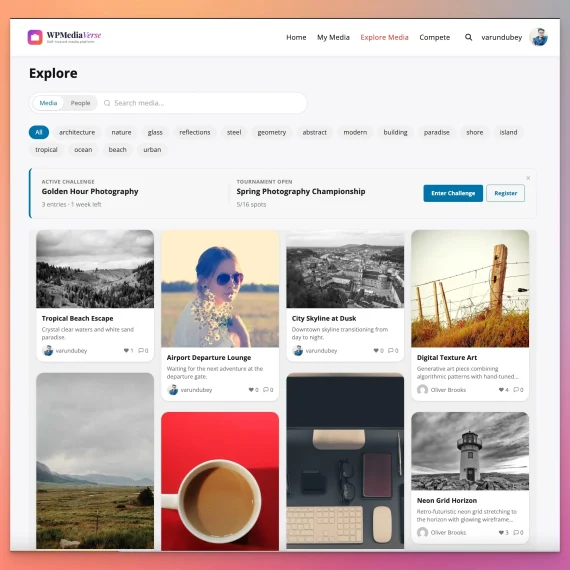Open comments on Neon Grid Horizon

click(x=516, y=532)
